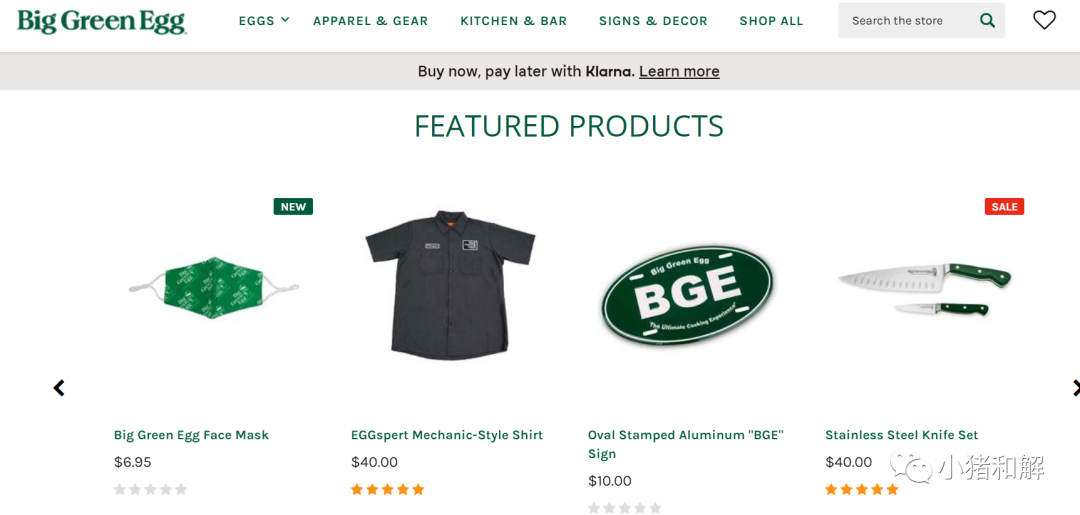Expand the EGGS dropdown menu
This screenshot has height=515, width=1080.
[263, 20]
